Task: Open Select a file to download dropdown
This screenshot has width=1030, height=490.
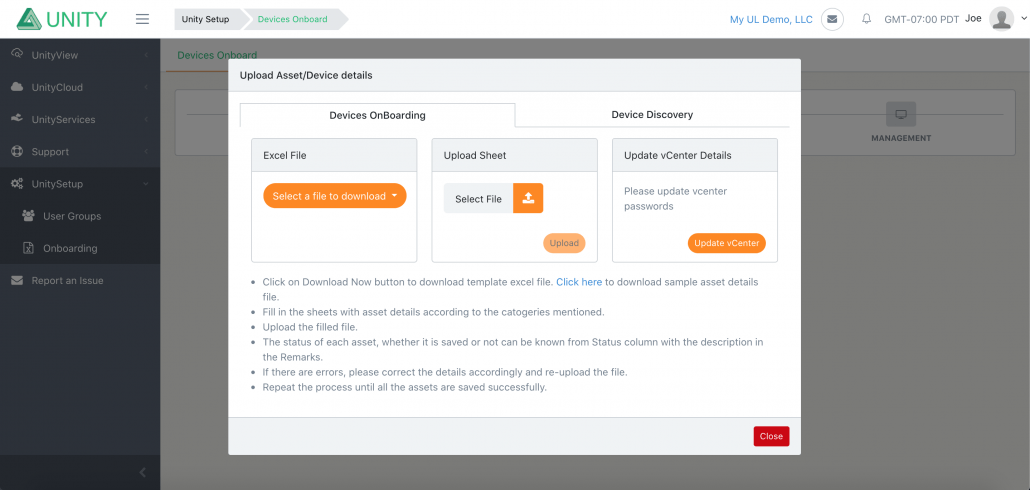Action: tap(335, 196)
